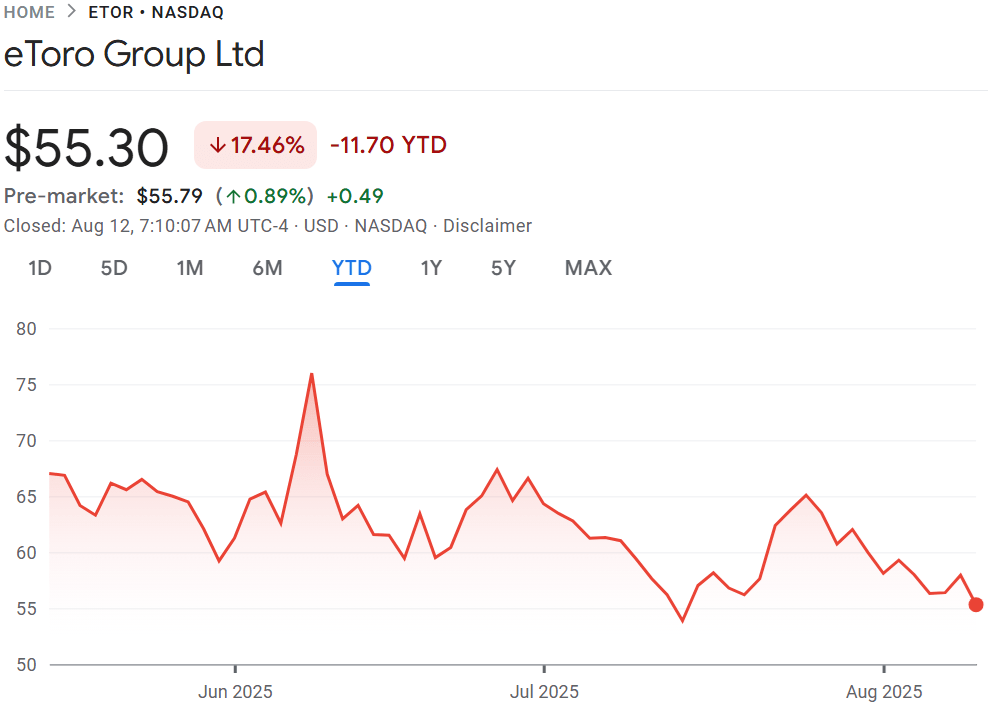The image size is (988, 705).
Task: Click the breadcrumb chevron after HOME
Action: pos(72,12)
